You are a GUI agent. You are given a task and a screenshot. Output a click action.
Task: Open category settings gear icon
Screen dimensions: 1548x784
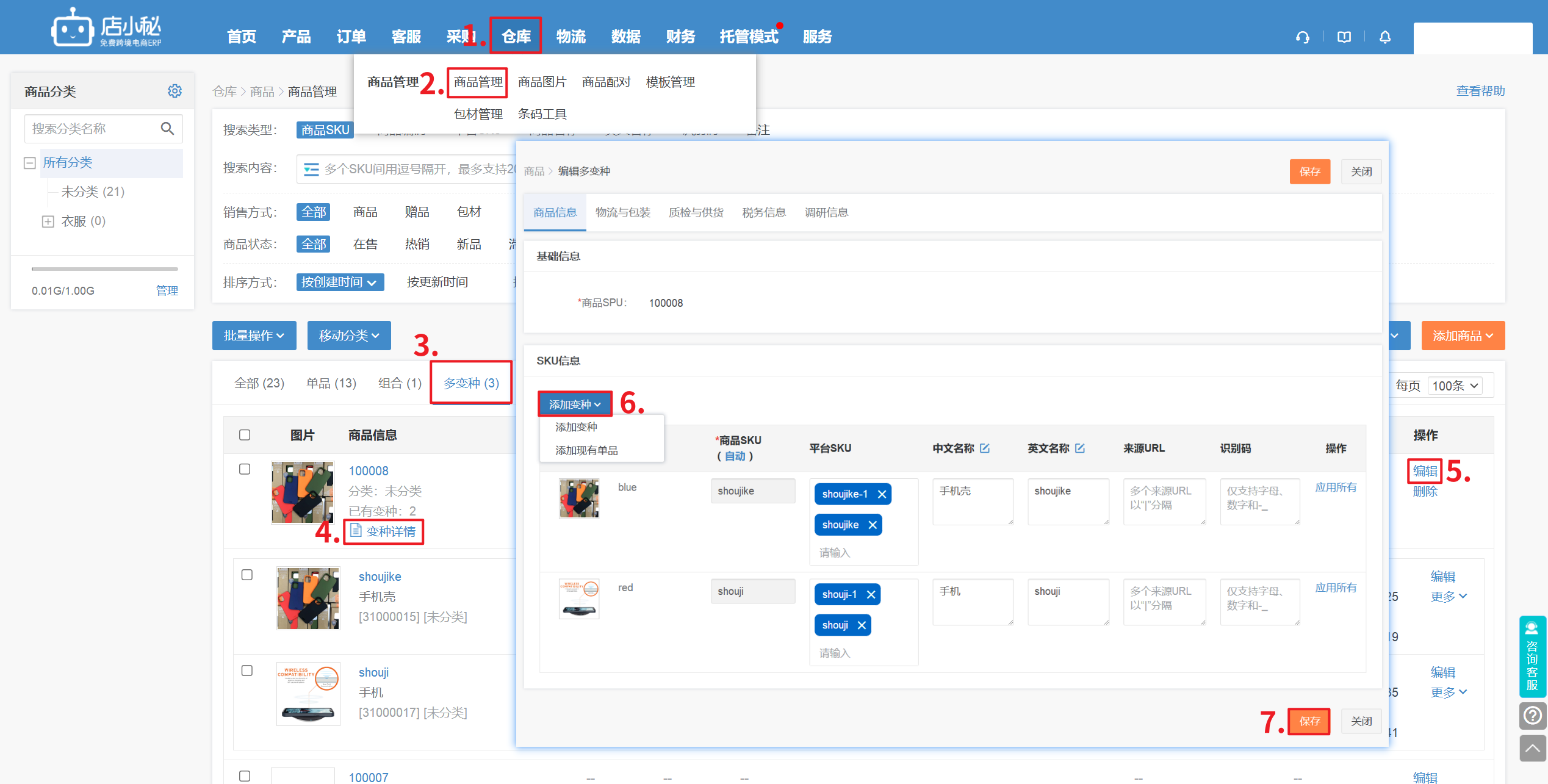click(175, 91)
